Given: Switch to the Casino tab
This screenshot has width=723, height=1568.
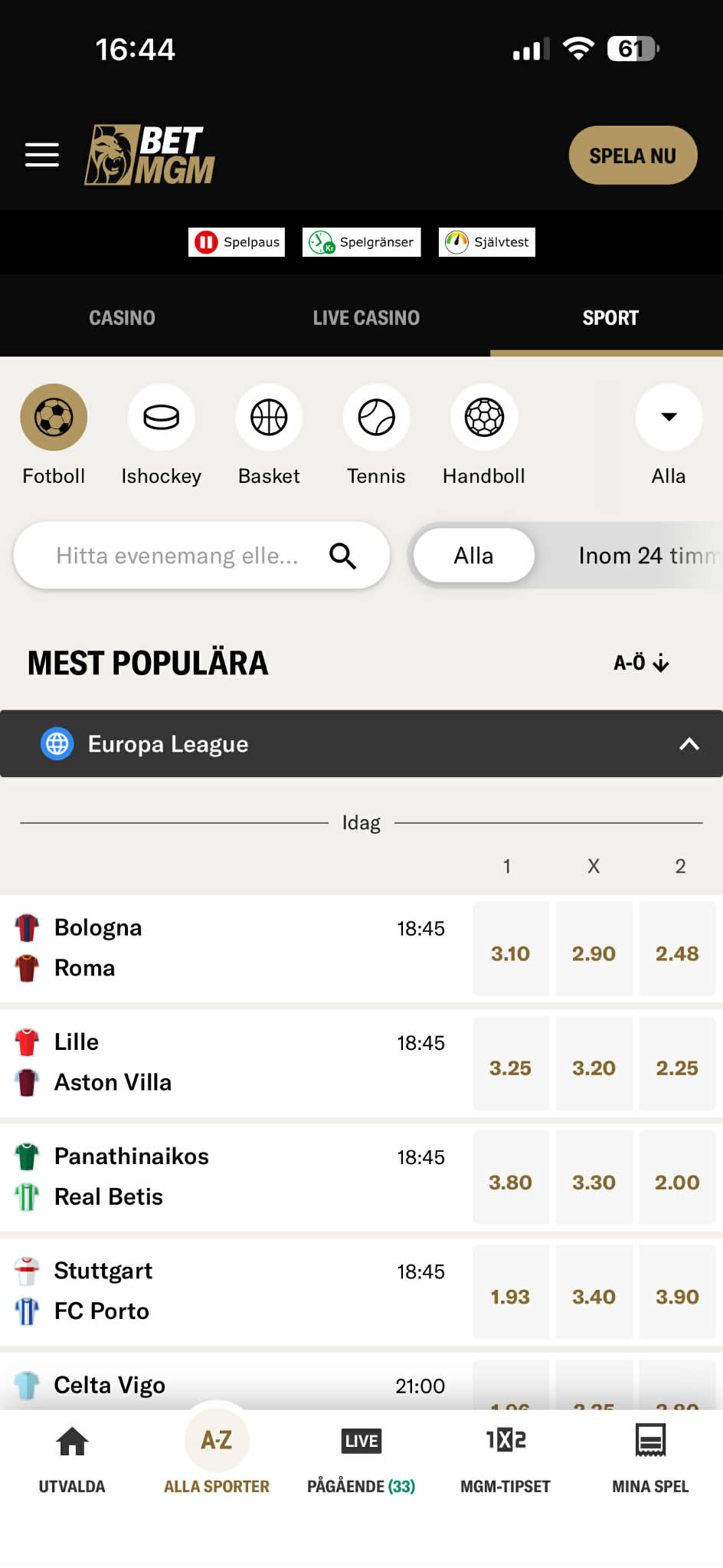Looking at the screenshot, I should pos(122,317).
